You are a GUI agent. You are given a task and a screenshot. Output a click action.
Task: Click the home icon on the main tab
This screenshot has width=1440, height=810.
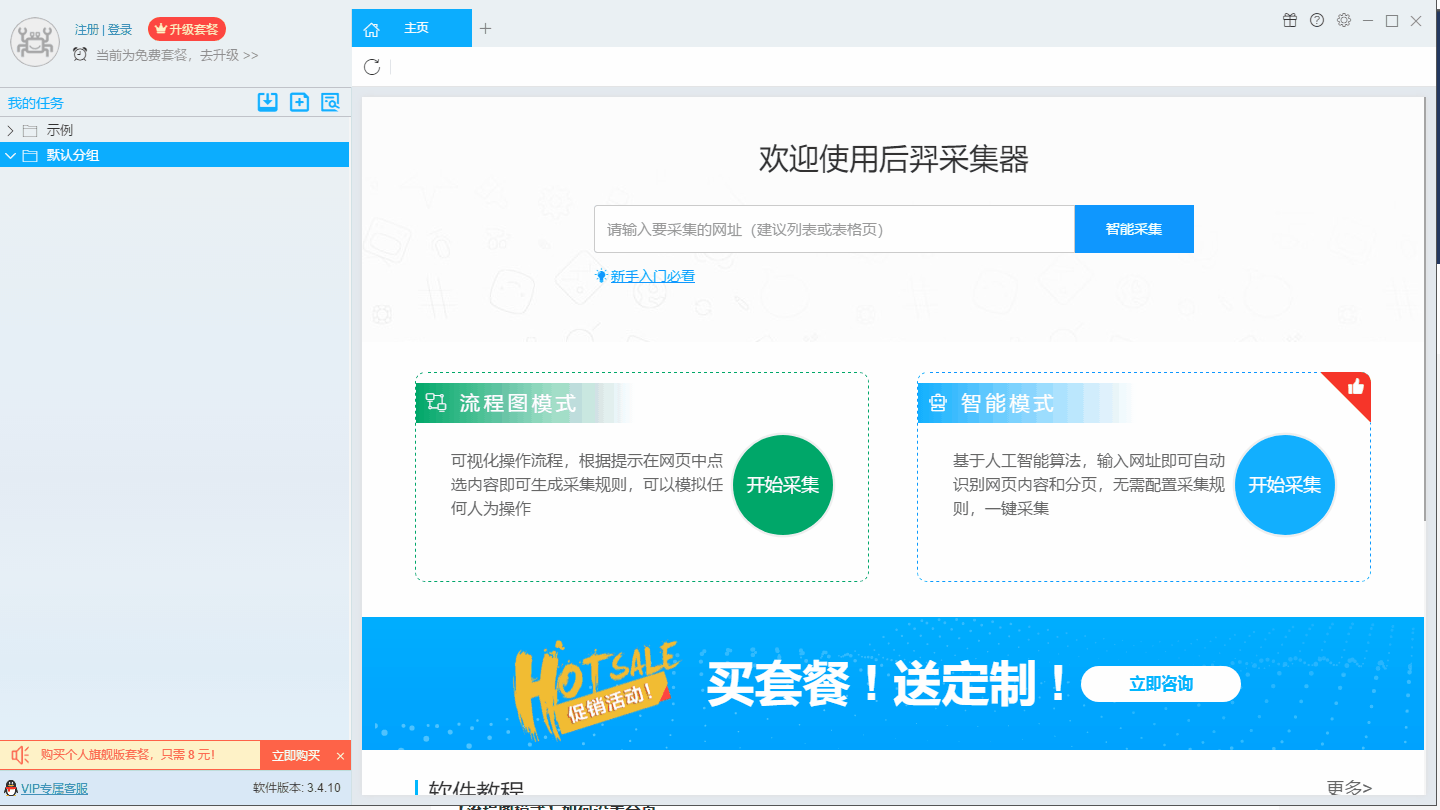pos(371,30)
